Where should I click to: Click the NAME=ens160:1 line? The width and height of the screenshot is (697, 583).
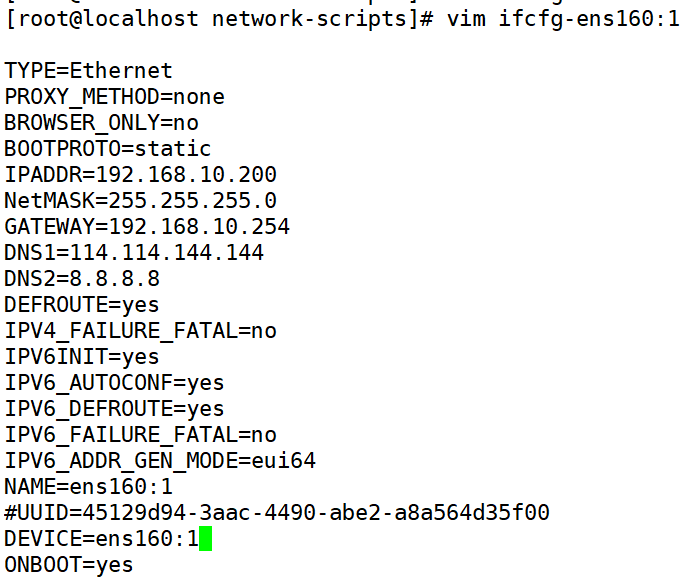88,487
